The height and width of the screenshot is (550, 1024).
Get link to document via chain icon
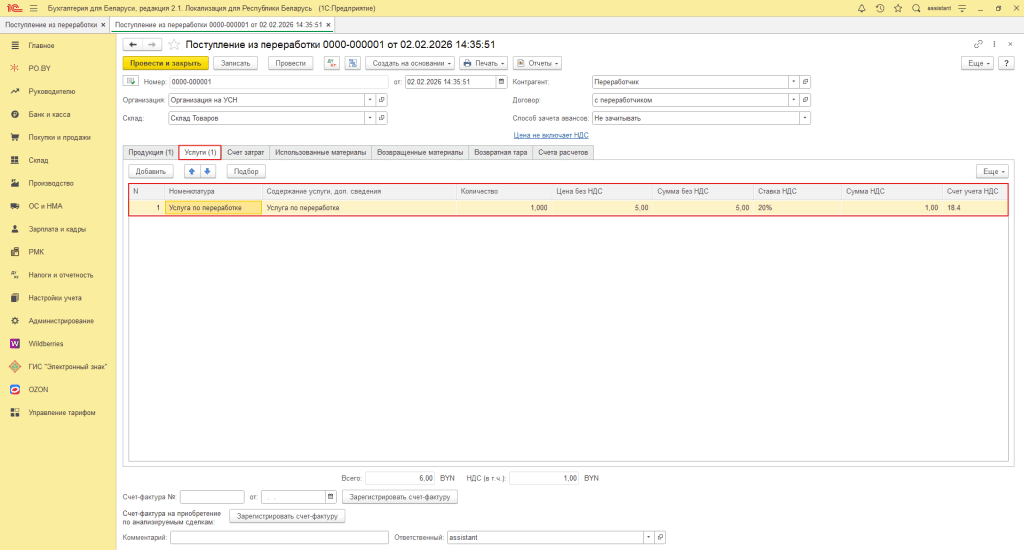point(978,45)
